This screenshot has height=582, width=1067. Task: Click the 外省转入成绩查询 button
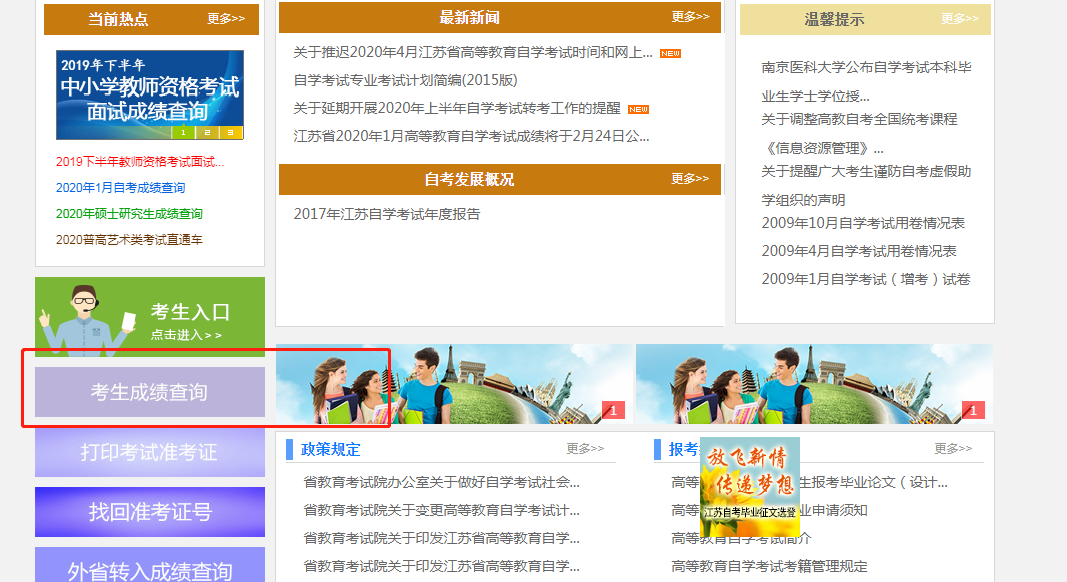coord(150,568)
